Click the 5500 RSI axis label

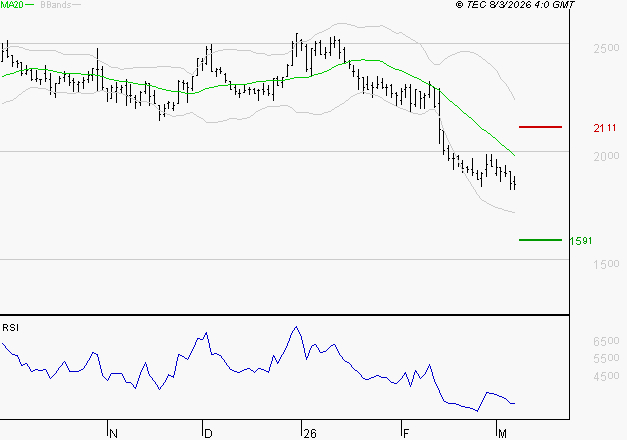tap(606, 358)
